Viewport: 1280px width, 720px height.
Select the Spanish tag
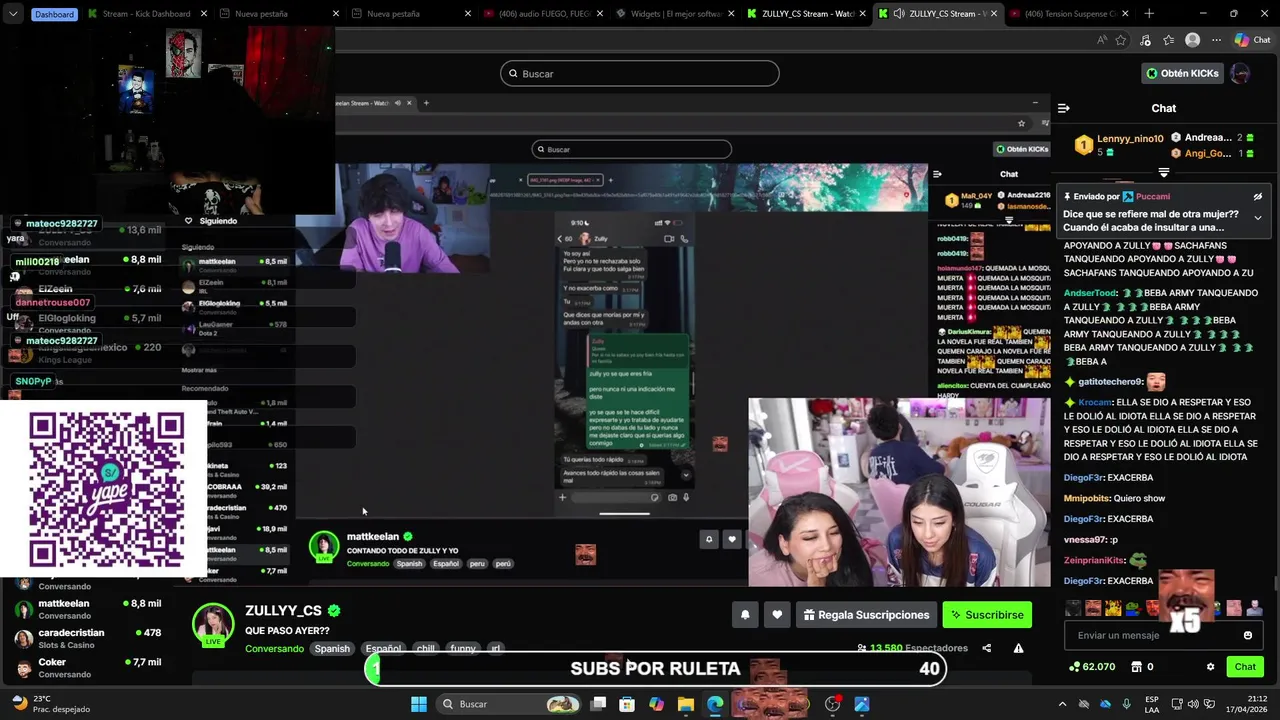point(332,649)
